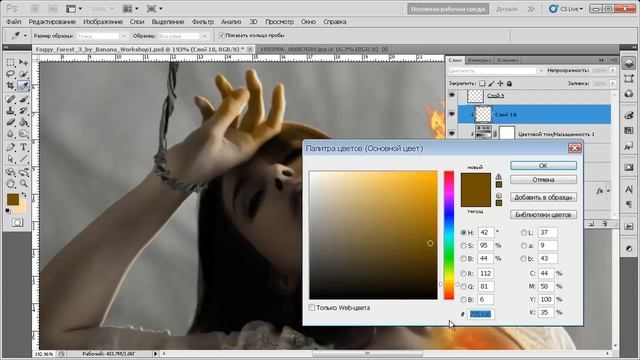Image resolution: width=640 pixels, height=360 pixels.
Task: Switch to the Контуры panel tab
Action: pyautogui.click(x=479, y=60)
